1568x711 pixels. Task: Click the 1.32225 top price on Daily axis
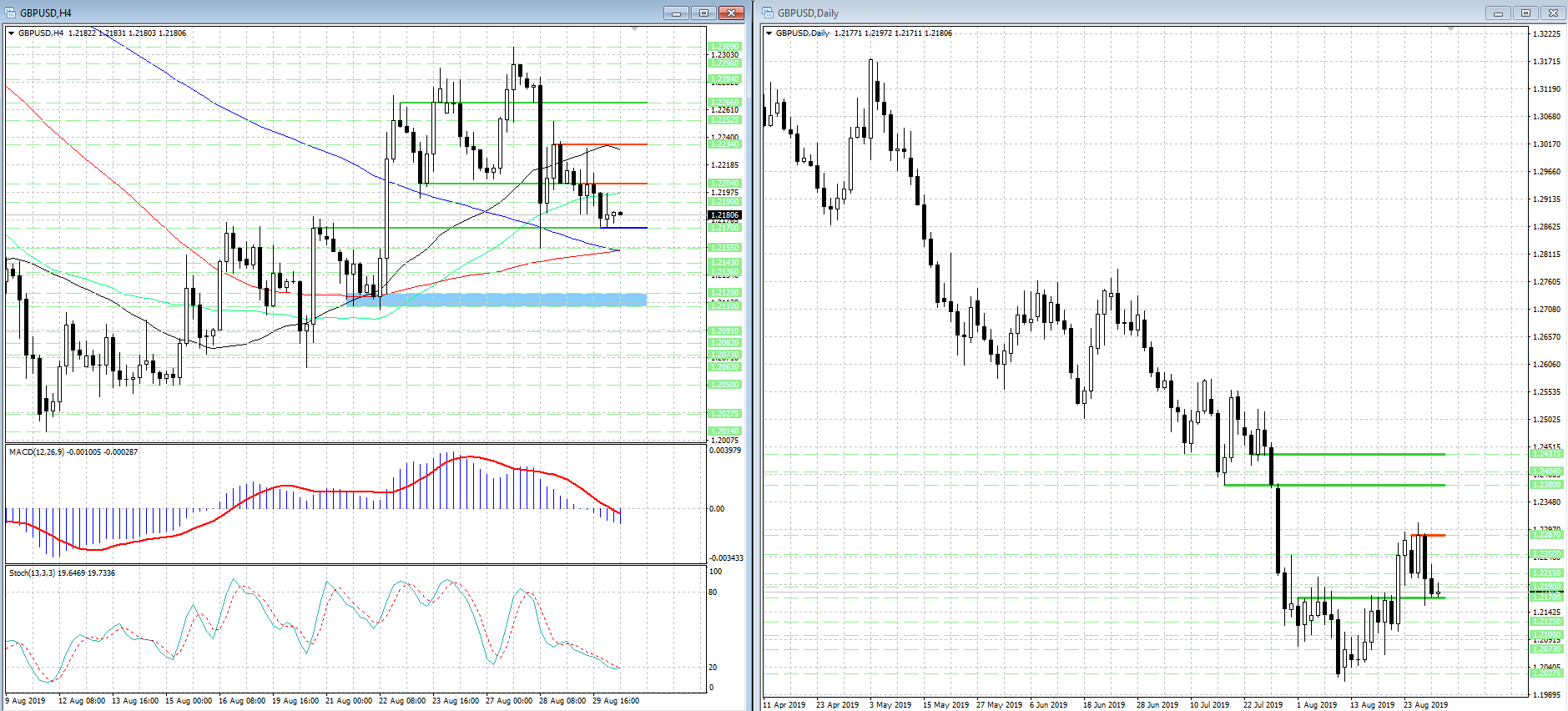coord(1547,34)
